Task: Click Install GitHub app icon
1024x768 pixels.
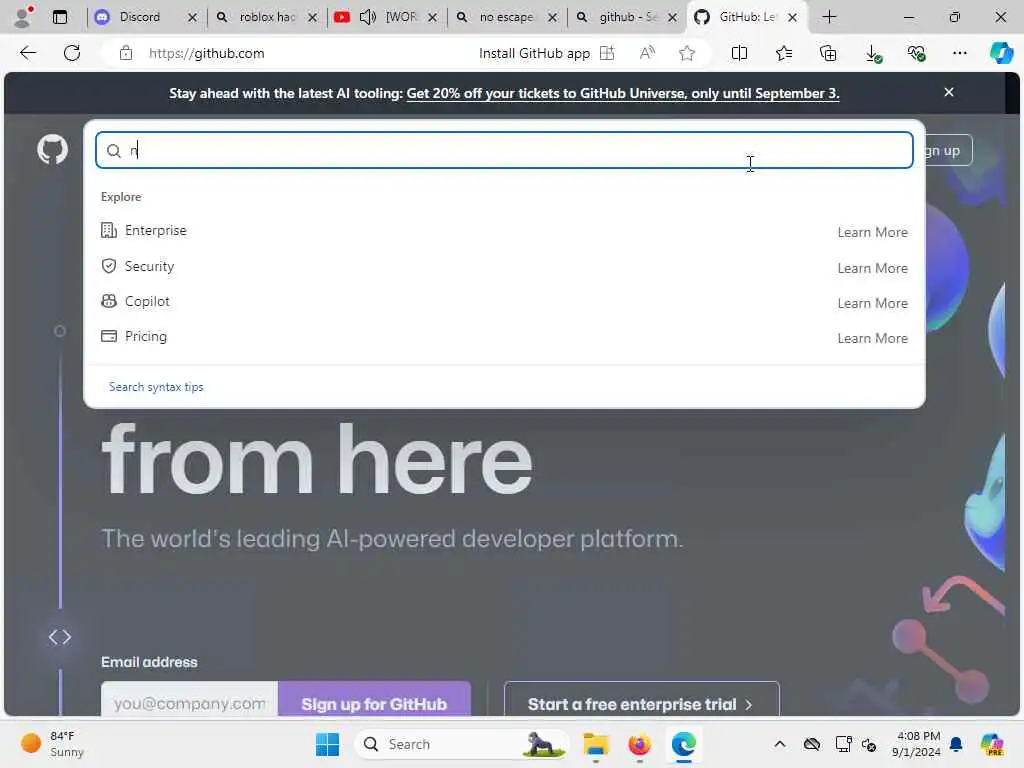Action: coord(607,53)
